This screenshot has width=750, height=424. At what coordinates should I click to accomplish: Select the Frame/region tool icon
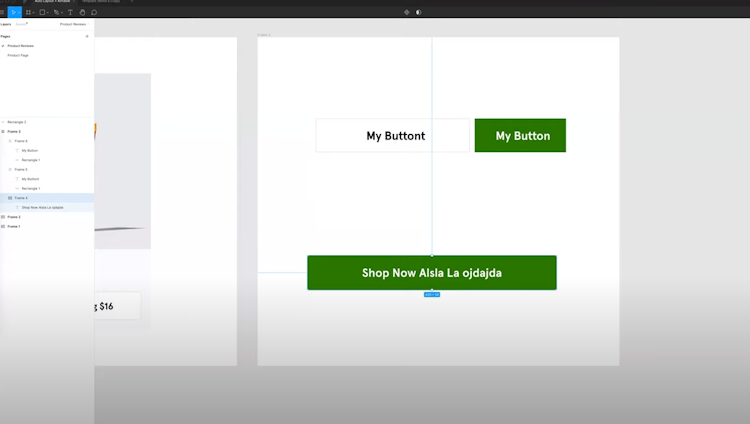click(28, 12)
